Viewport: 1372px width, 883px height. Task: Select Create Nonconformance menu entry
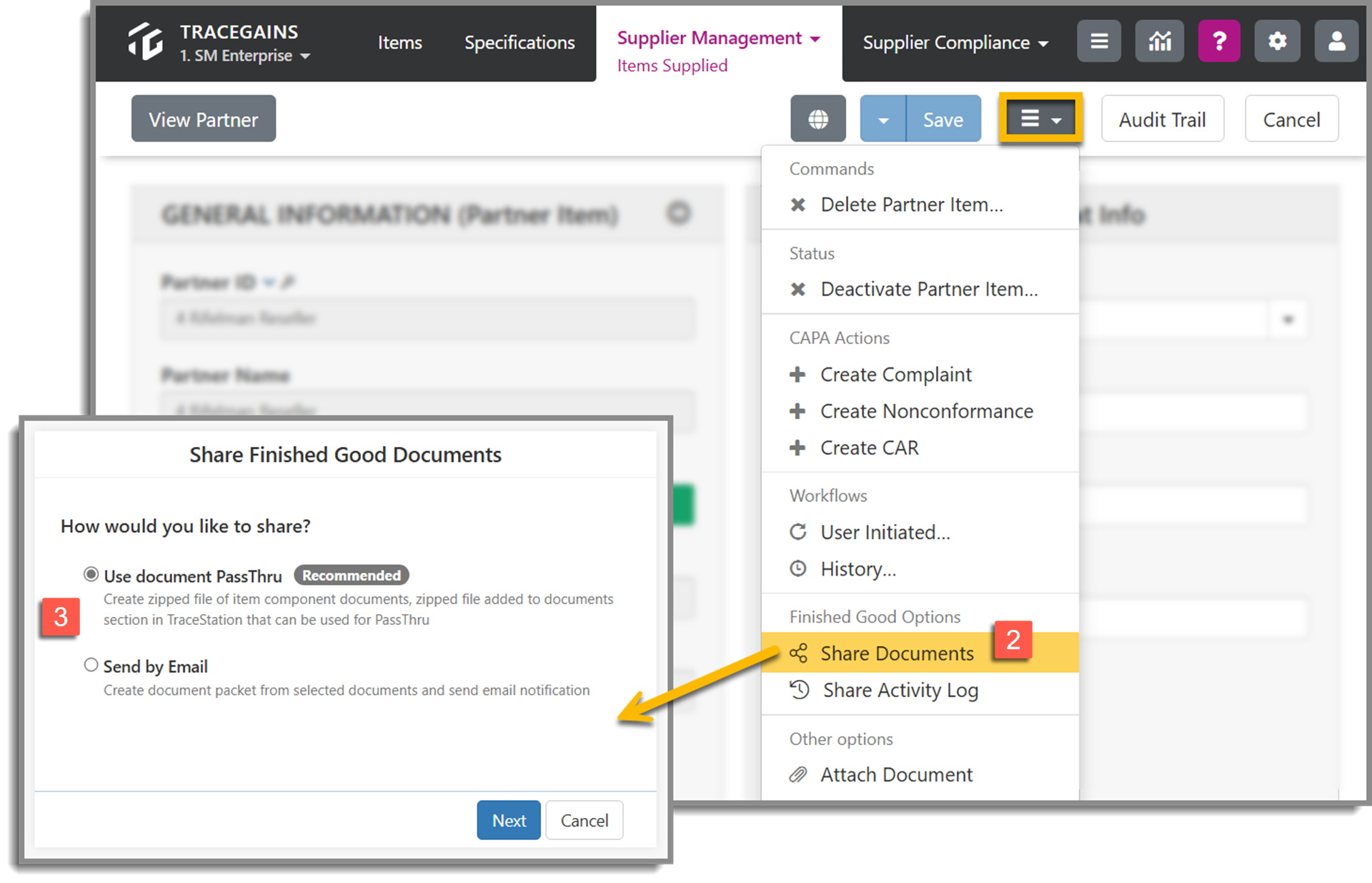(x=920, y=410)
